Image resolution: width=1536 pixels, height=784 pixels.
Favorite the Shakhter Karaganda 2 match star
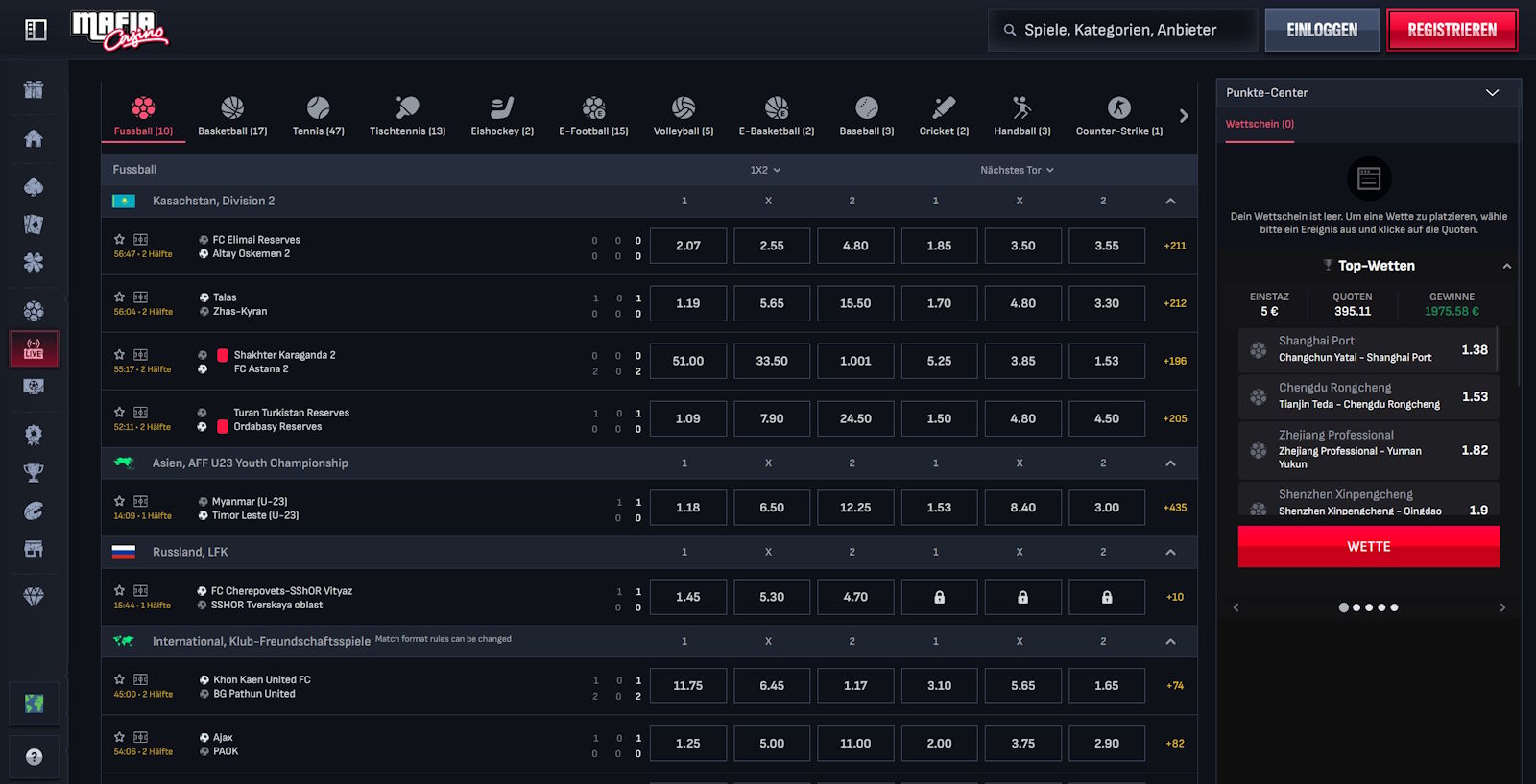[119, 354]
